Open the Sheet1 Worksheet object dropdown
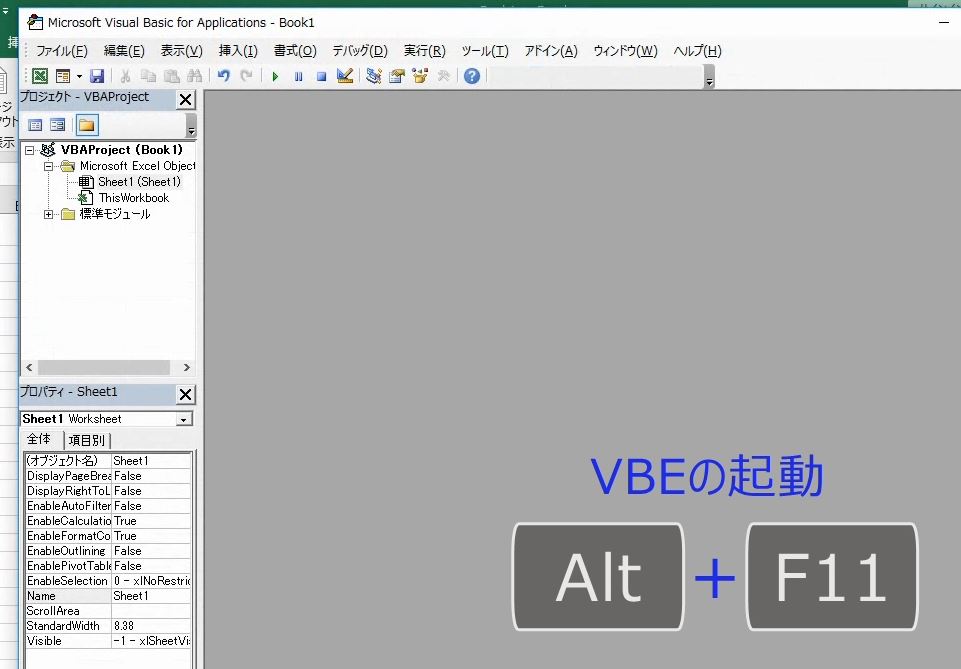The height and width of the screenshot is (669, 961). 183,419
